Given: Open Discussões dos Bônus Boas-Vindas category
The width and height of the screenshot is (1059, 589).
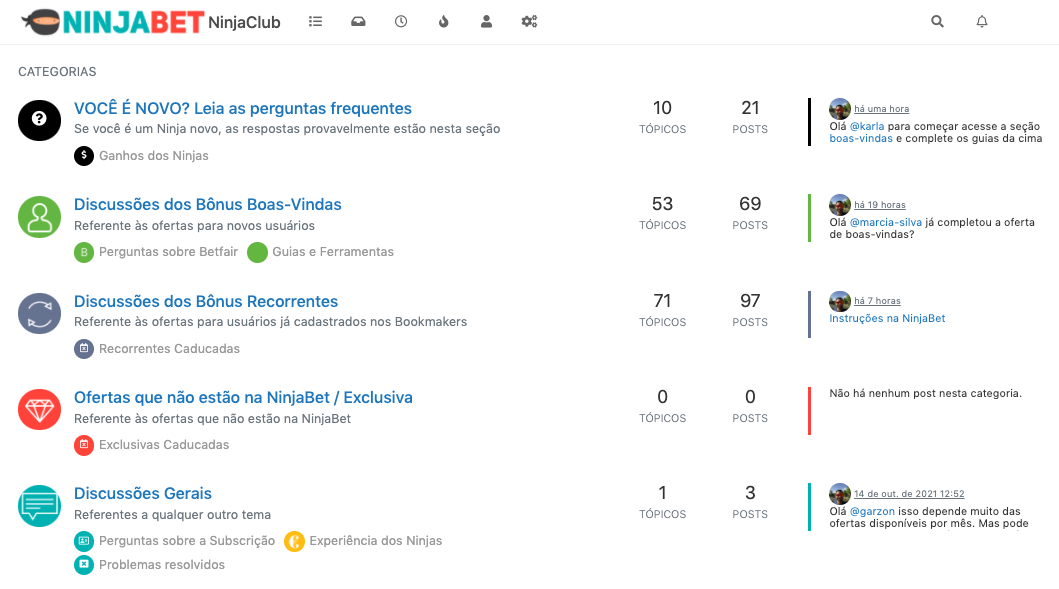Looking at the screenshot, I should (207, 204).
